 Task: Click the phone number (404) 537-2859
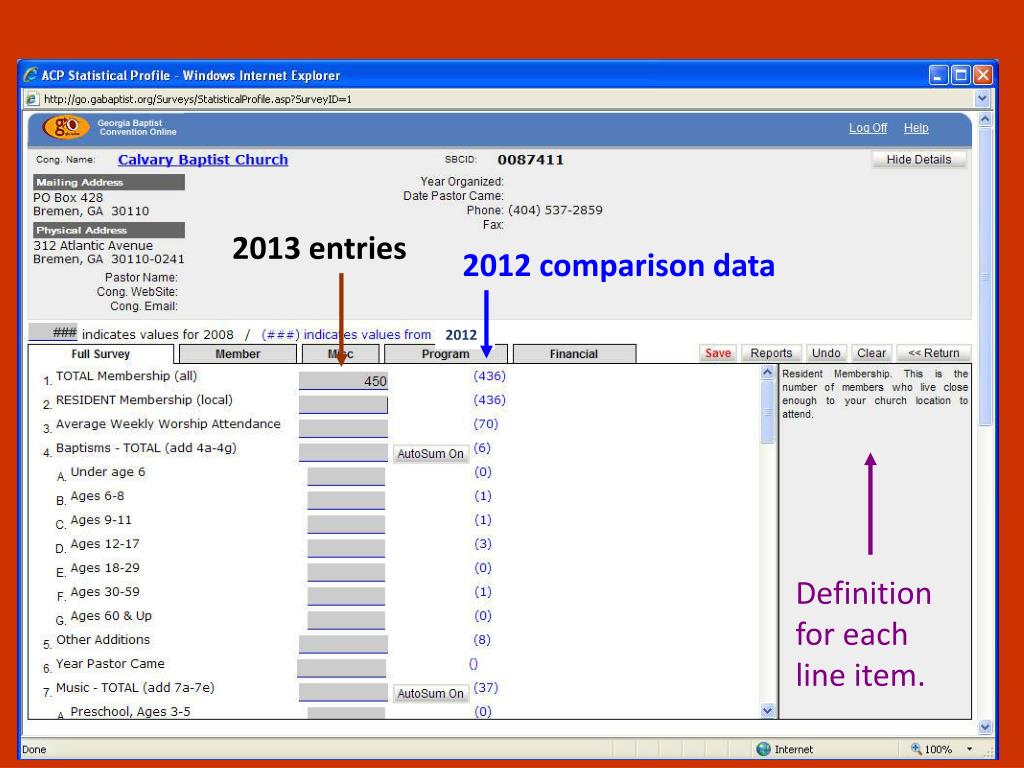555,210
